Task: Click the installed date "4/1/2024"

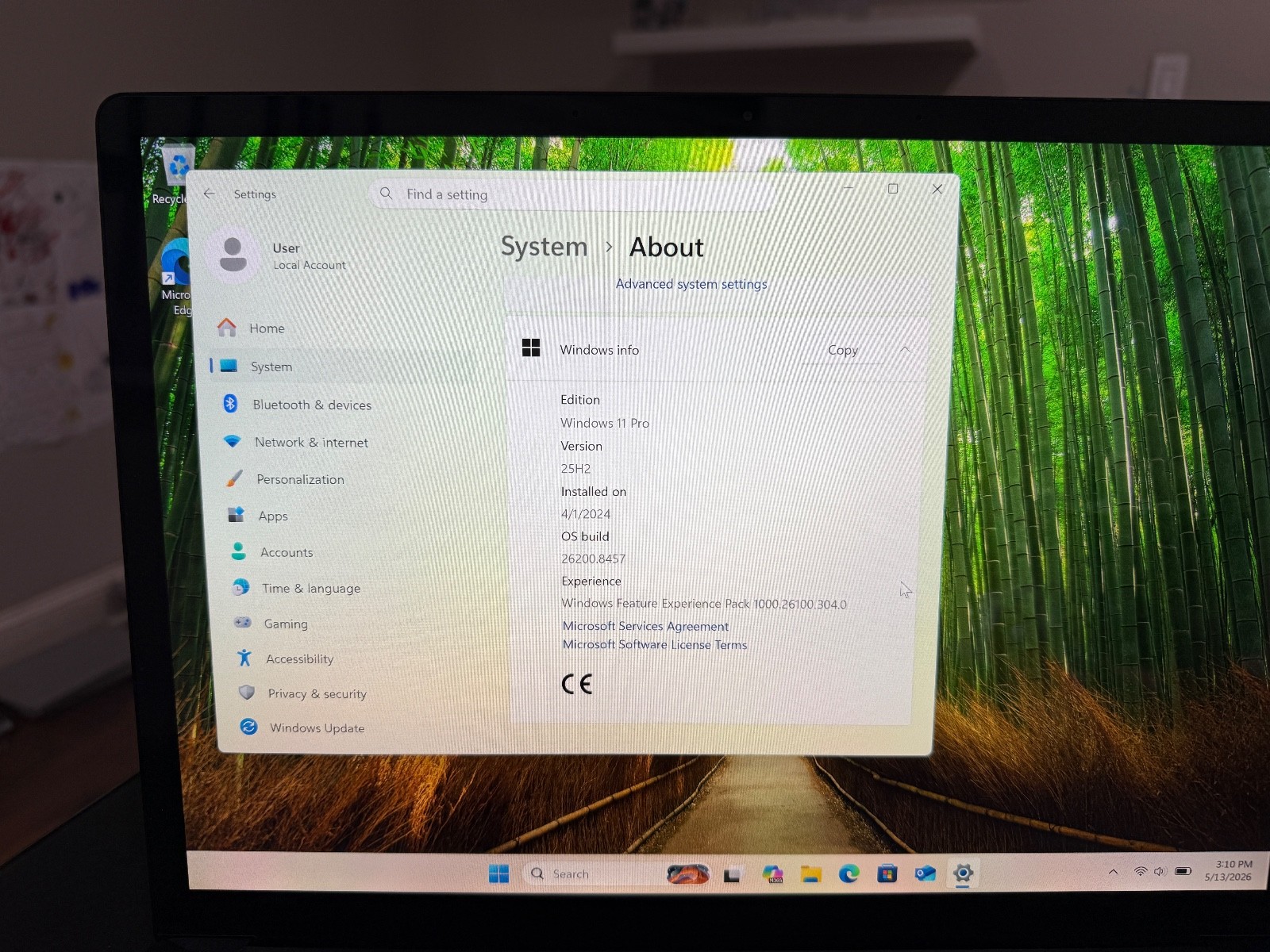Action: point(586,514)
